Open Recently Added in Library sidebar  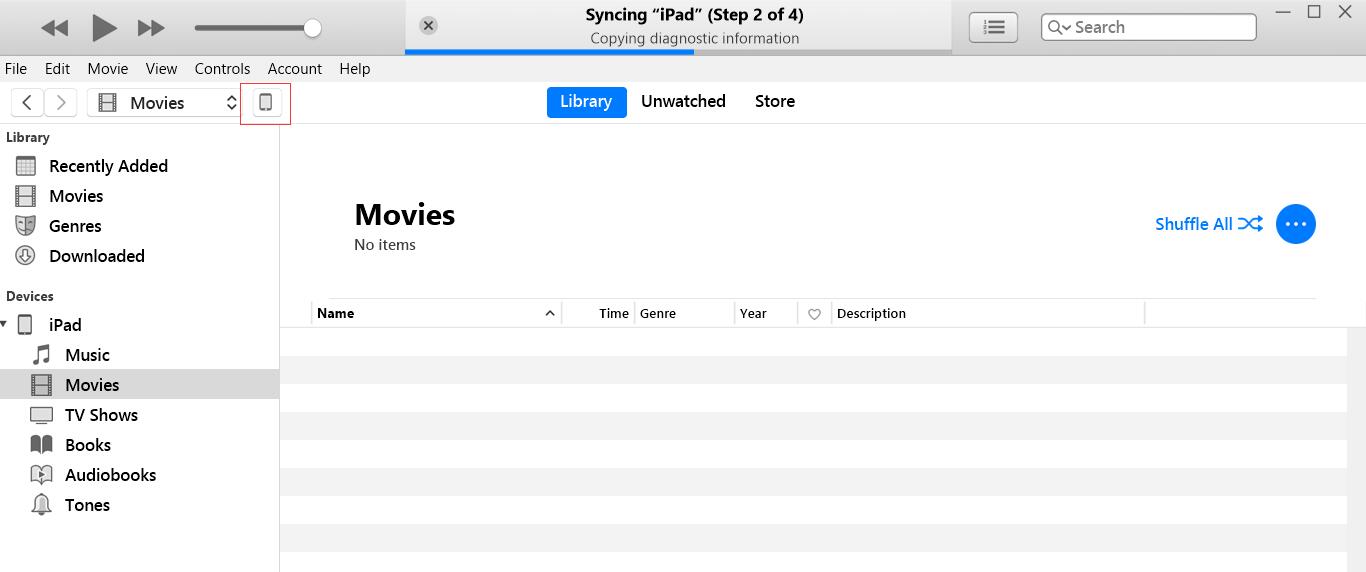coord(108,166)
